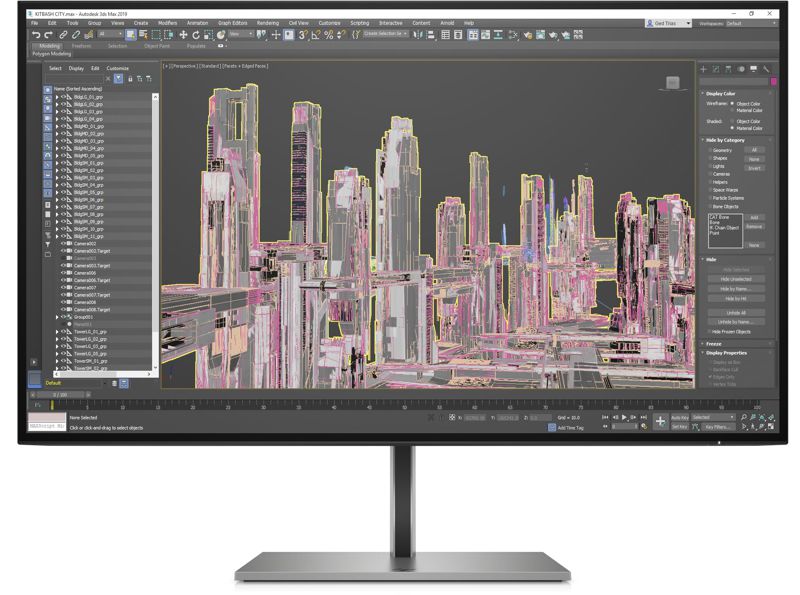Expand the BldgLG_01_grp tree node
This screenshot has width=800, height=595.
pyautogui.click(x=57, y=96)
